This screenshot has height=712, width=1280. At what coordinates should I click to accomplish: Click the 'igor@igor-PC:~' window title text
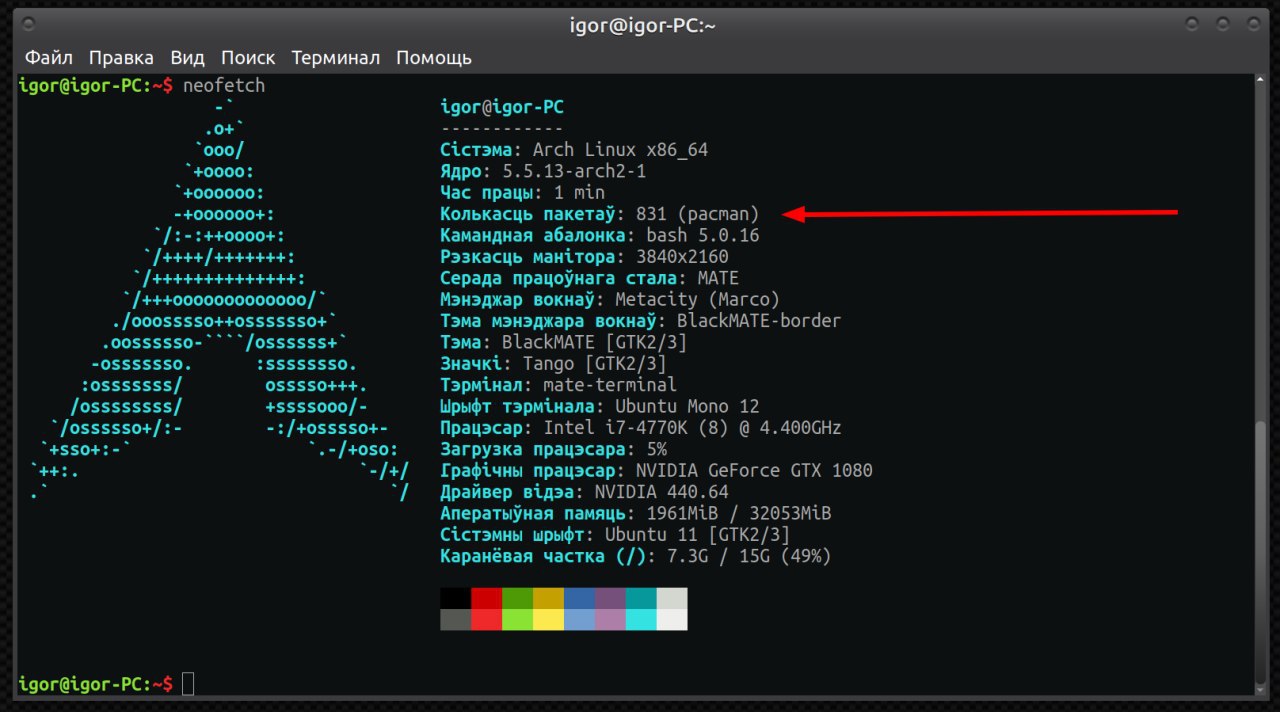click(x=643, y=26)
